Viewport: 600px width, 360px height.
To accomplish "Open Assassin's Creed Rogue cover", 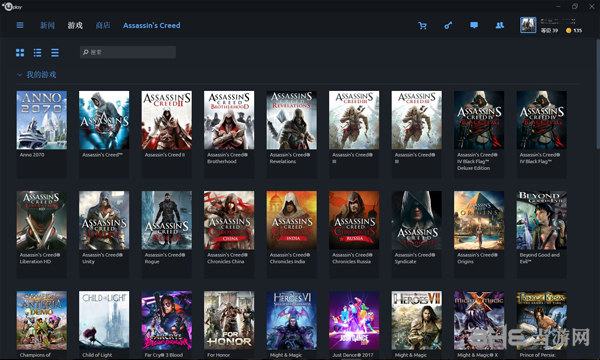I will [x=166, y=220].
